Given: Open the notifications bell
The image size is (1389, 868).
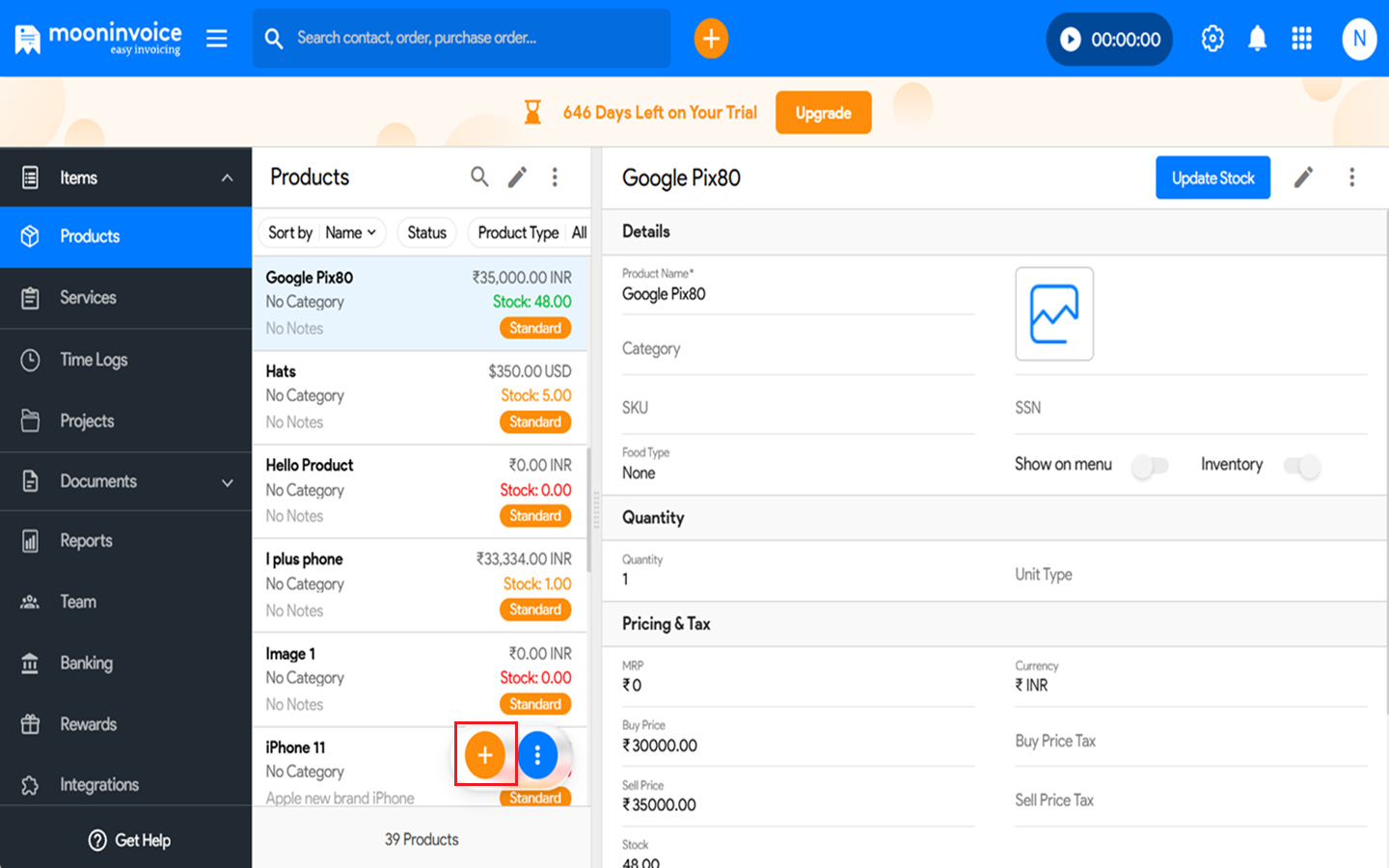Looking at the screenshot, I should point(1257,39).
